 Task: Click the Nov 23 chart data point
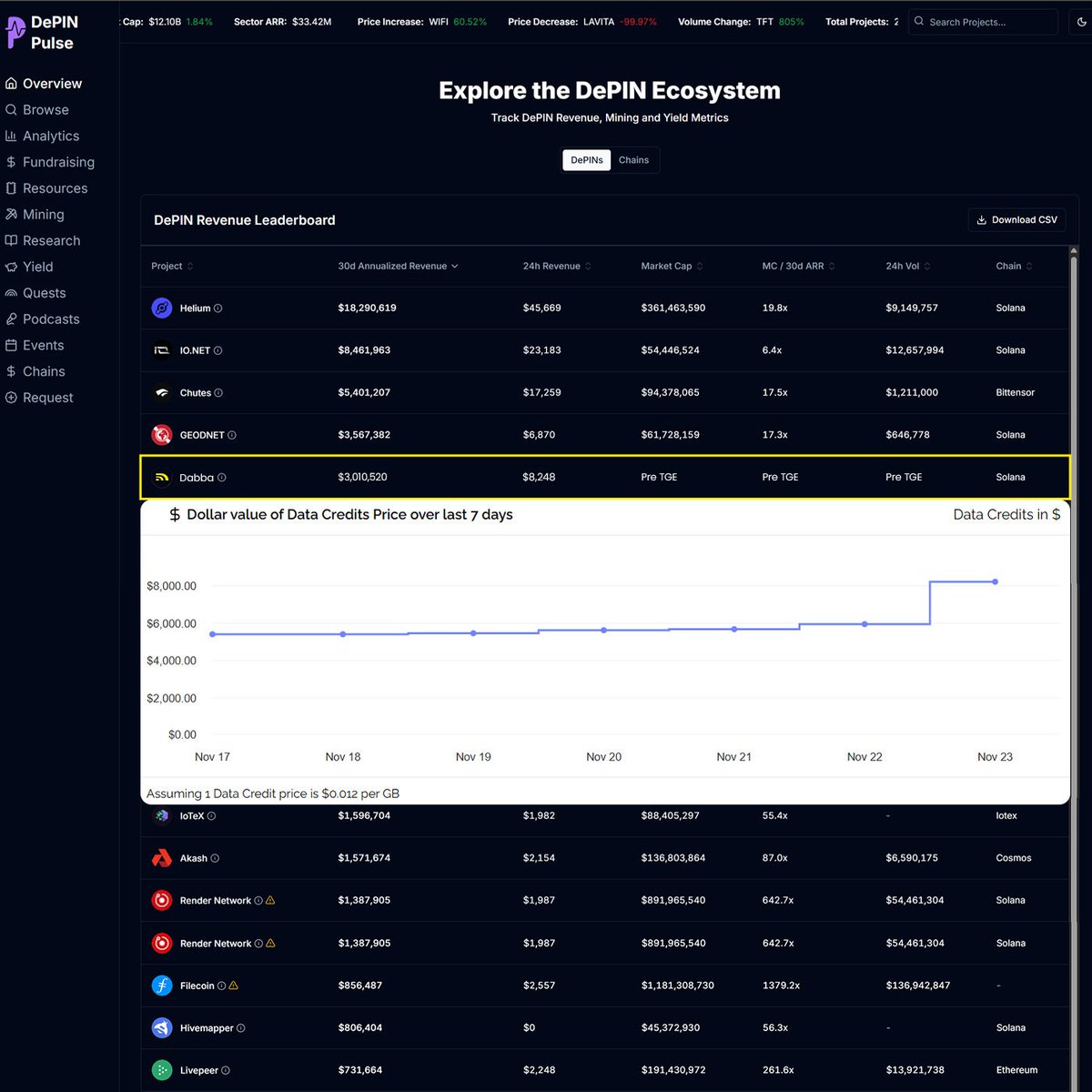click(995, 581)
